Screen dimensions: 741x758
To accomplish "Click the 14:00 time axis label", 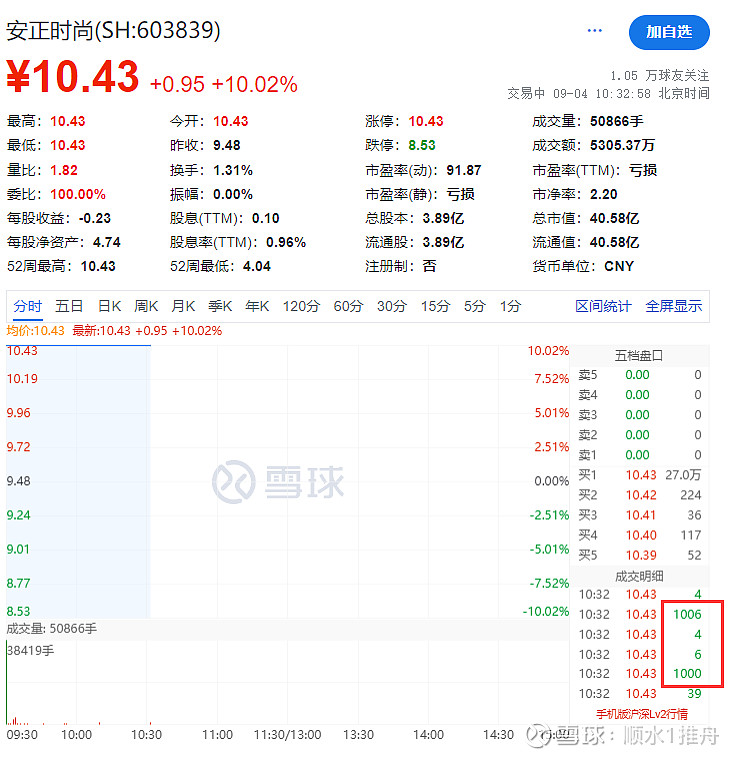I will tap(428, 735).
